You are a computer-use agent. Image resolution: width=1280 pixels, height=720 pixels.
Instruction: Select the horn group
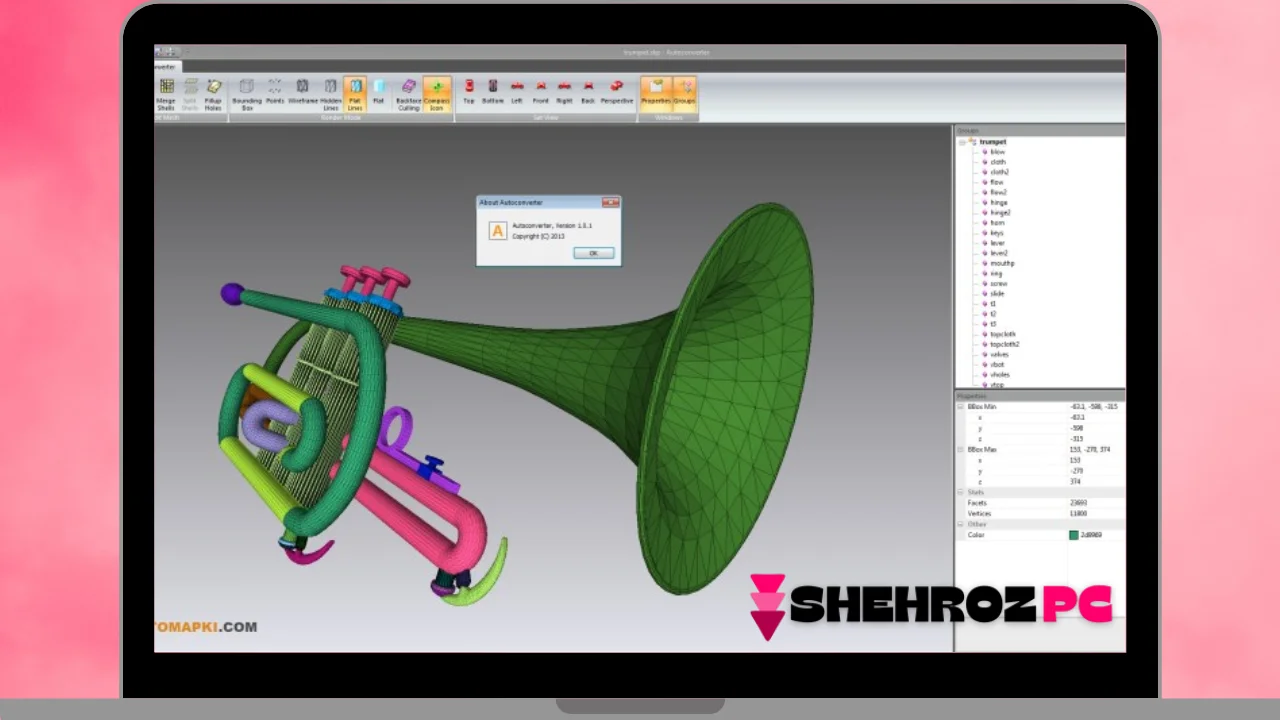click(997, 223)
